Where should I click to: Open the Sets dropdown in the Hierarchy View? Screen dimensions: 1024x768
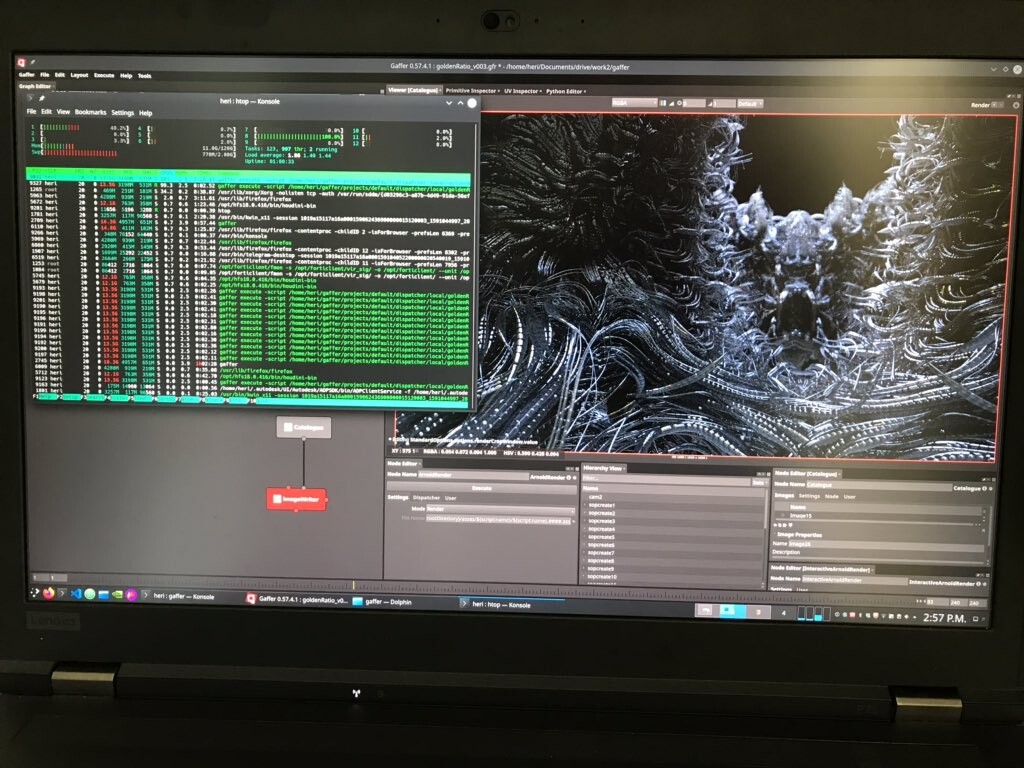(760, 483)
